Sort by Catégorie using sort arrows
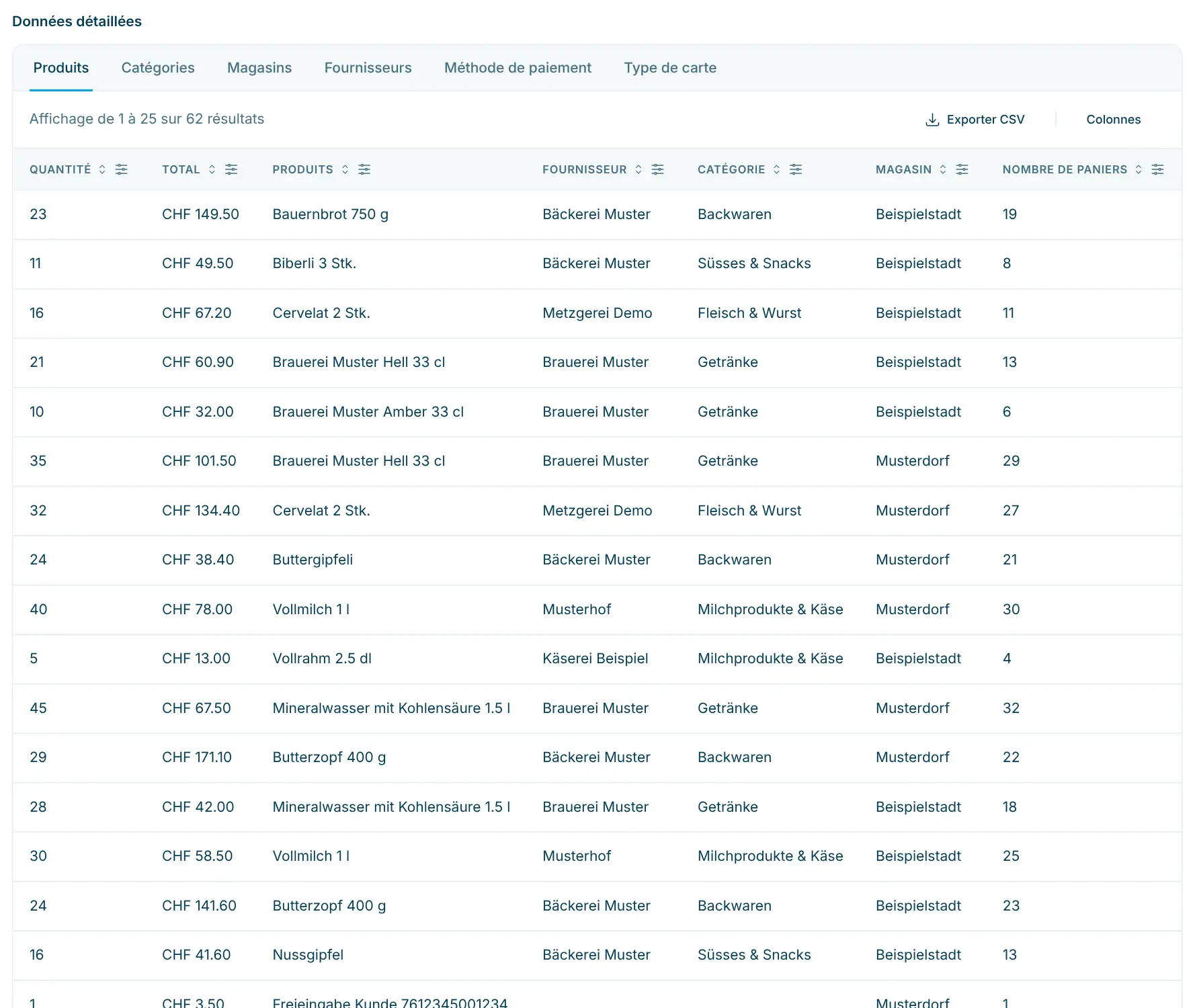 tap(776, 169)
